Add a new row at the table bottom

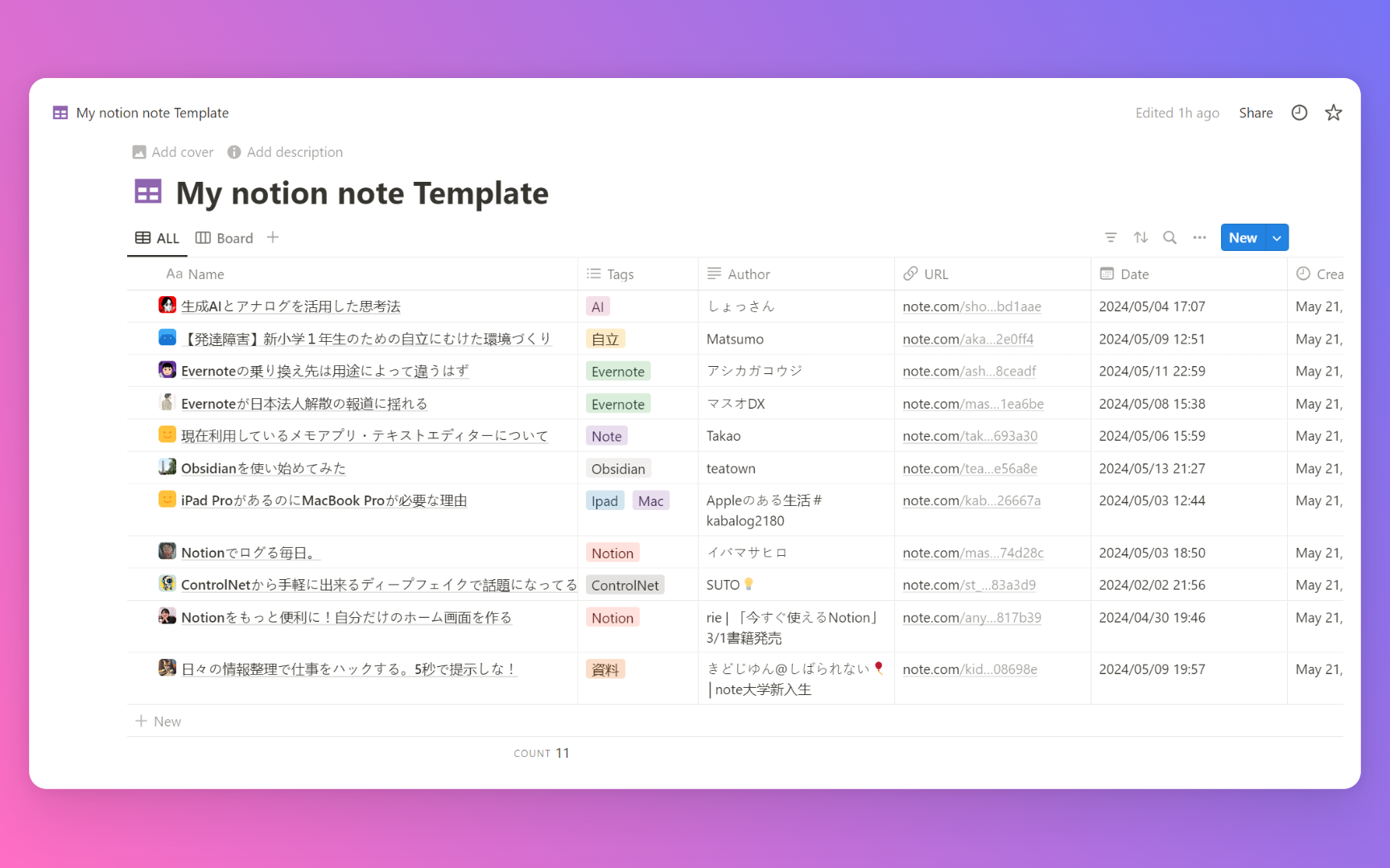click(x=159, y=721)
